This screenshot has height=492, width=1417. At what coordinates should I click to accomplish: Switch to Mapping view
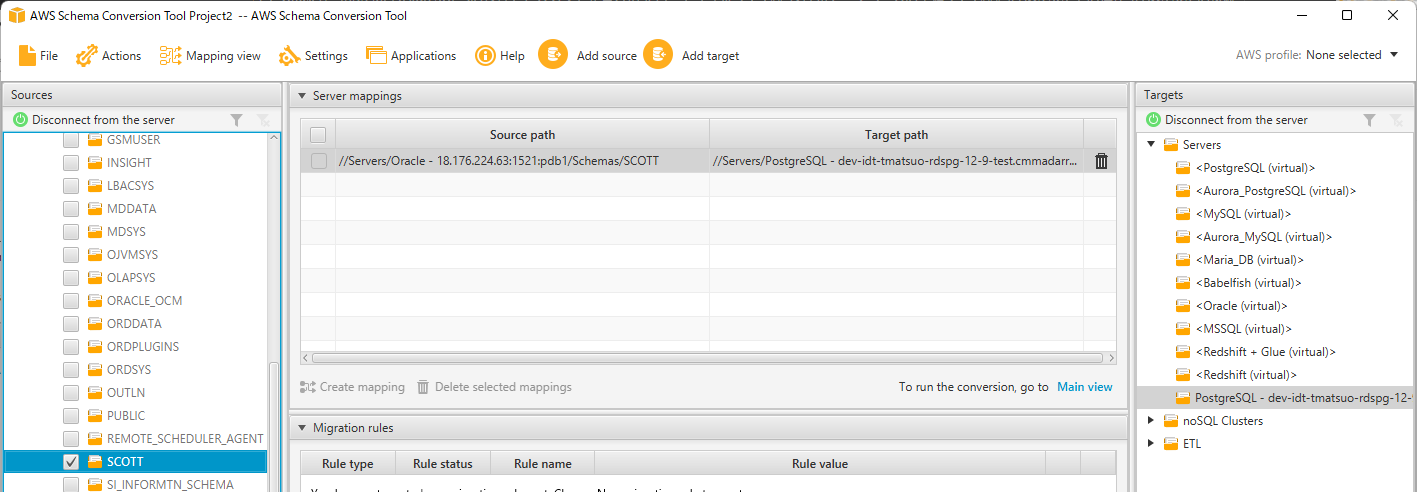pyautogui.click(x=211, y=56)
